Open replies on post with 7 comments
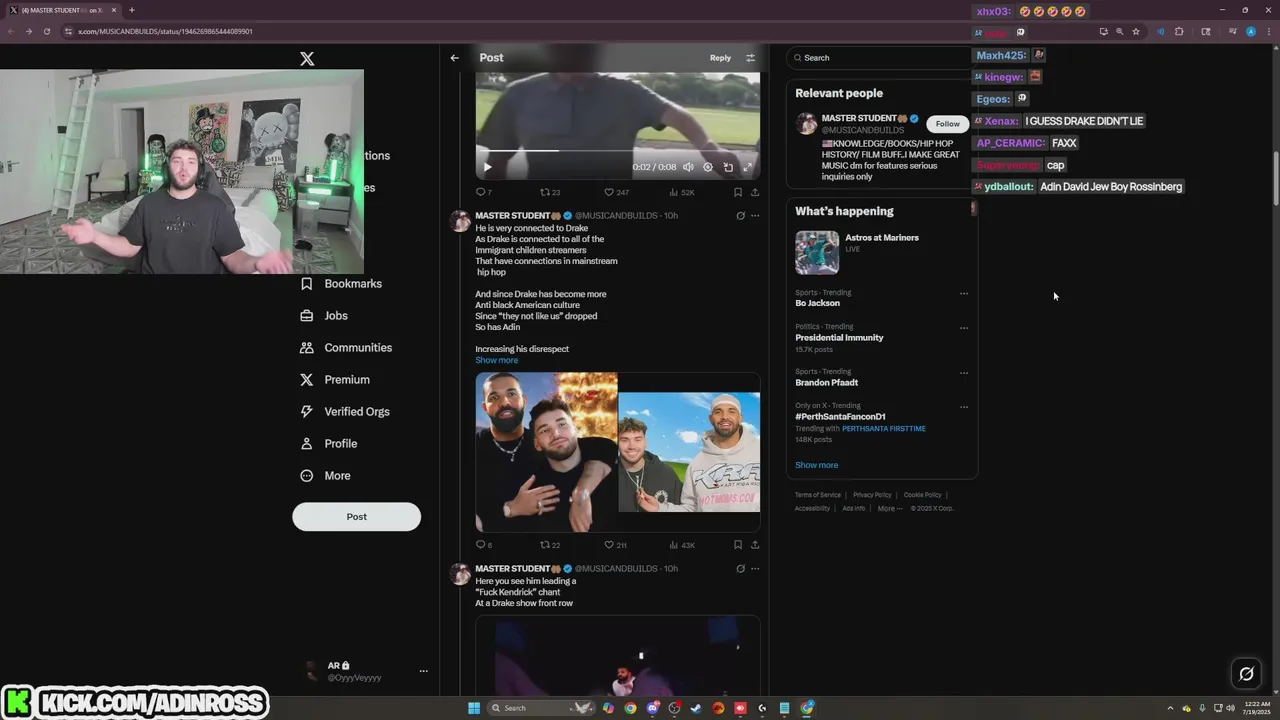The image size is (1280, 720). tap(483, 192)
